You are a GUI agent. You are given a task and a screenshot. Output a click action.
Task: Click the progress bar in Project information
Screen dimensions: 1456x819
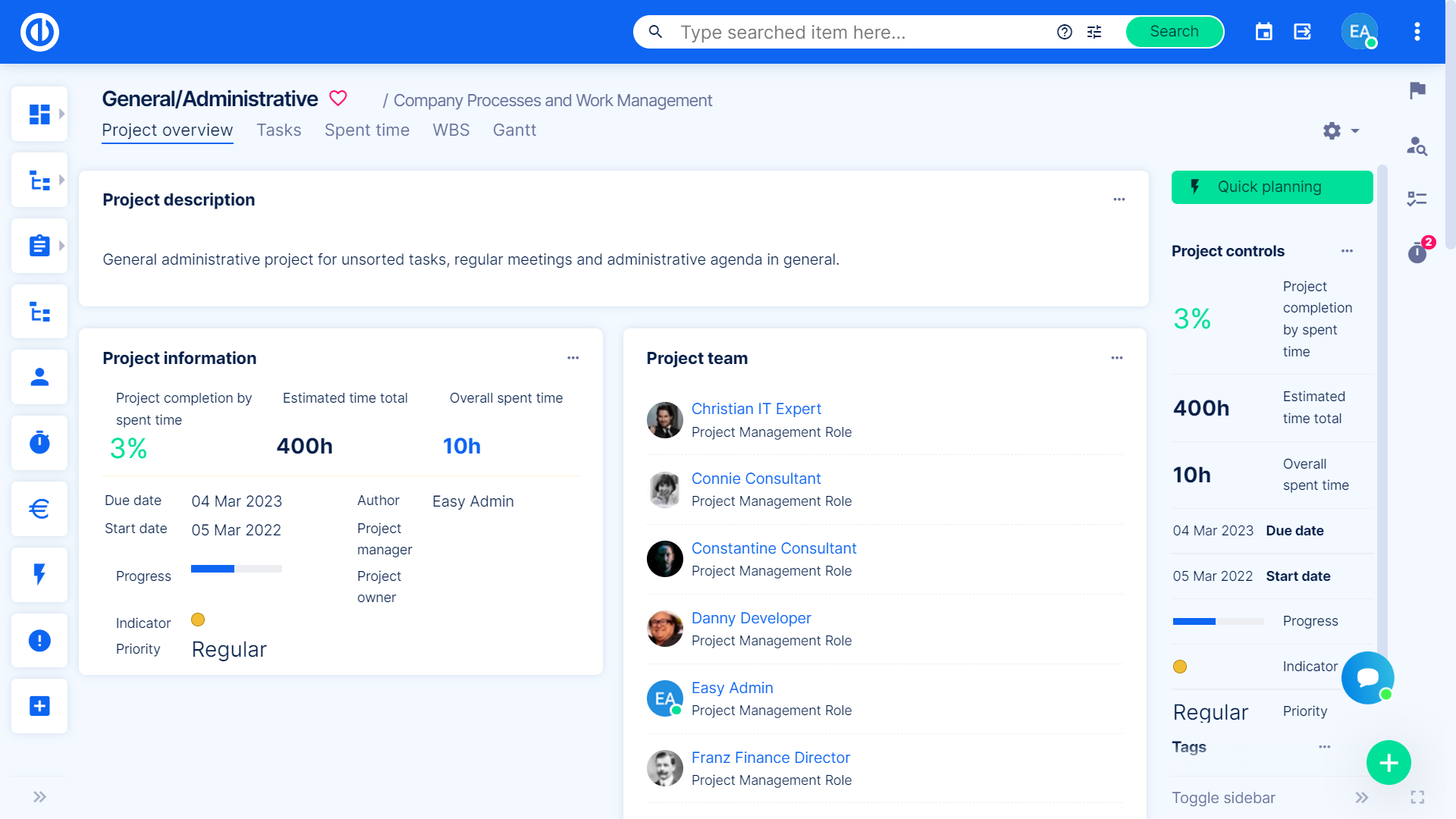tap(236, 569)
